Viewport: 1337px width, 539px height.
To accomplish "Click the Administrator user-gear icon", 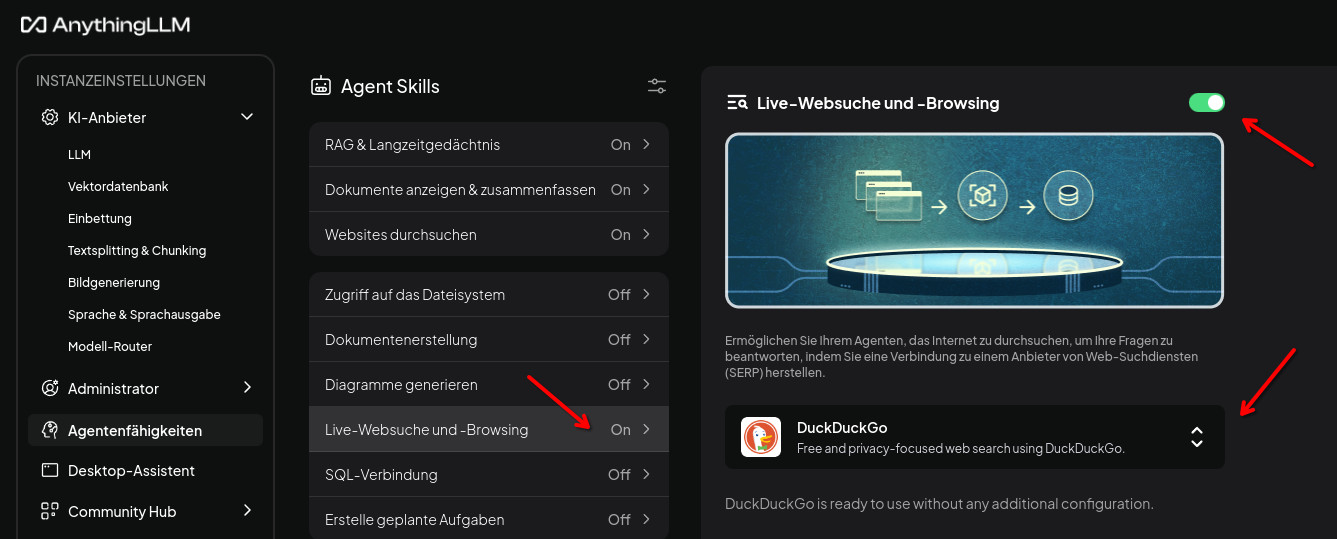I will coord(49,388).
